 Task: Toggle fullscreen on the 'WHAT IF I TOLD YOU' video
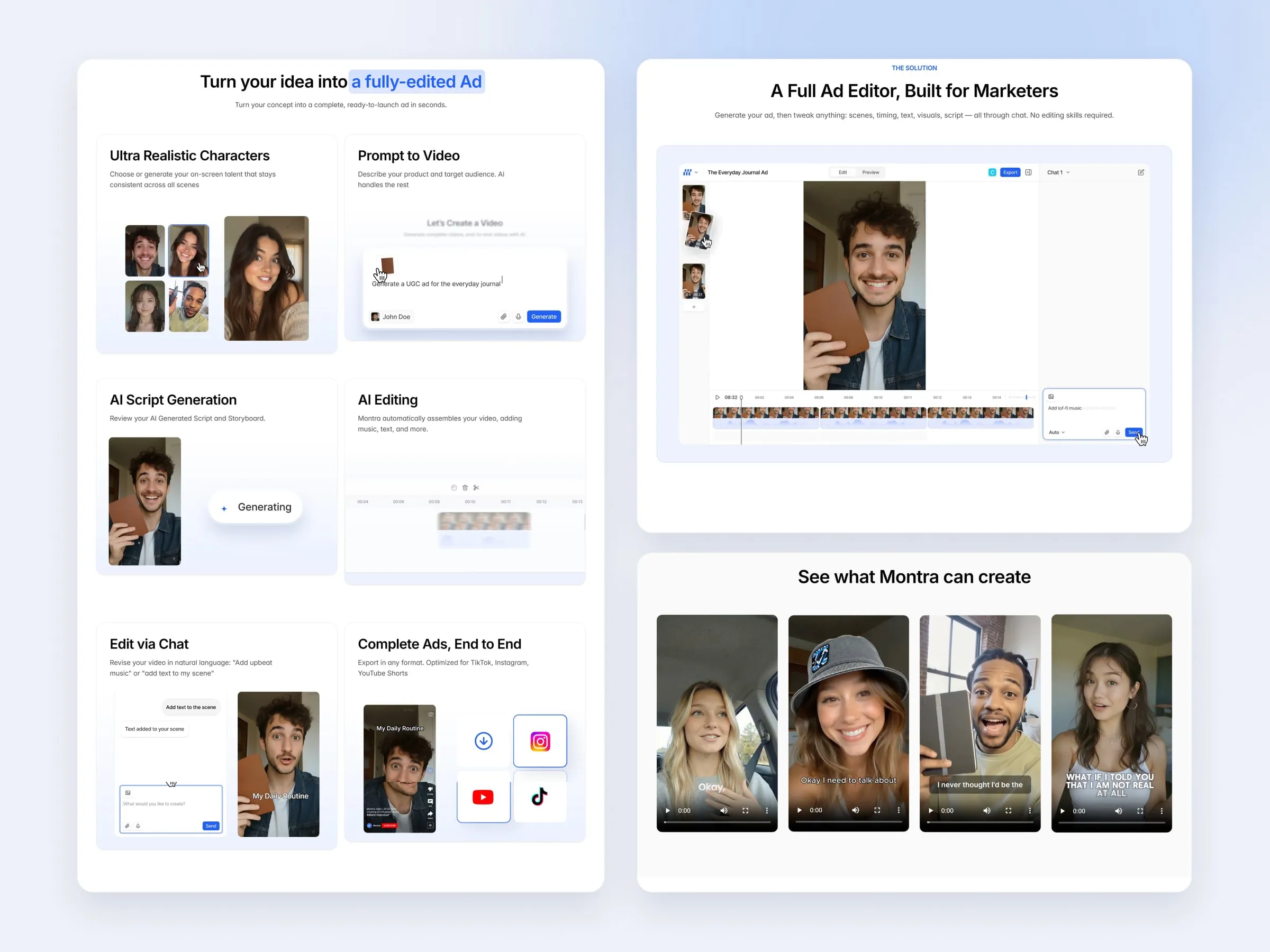1140,811
